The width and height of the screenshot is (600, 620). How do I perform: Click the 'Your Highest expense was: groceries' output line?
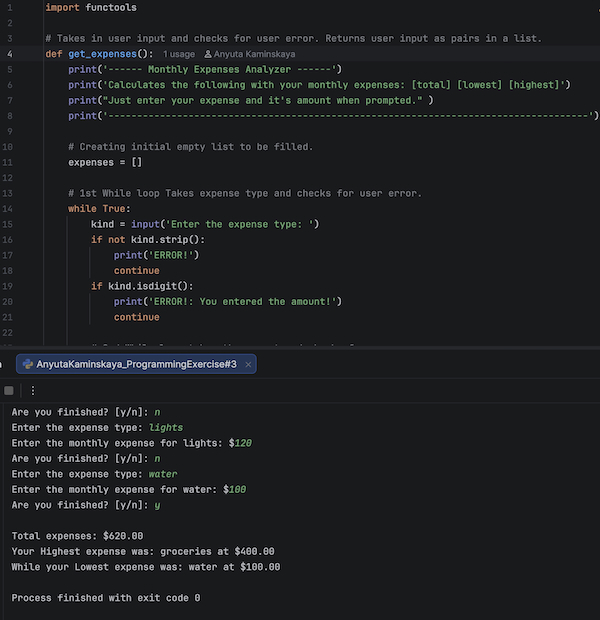tap(143, 552)
